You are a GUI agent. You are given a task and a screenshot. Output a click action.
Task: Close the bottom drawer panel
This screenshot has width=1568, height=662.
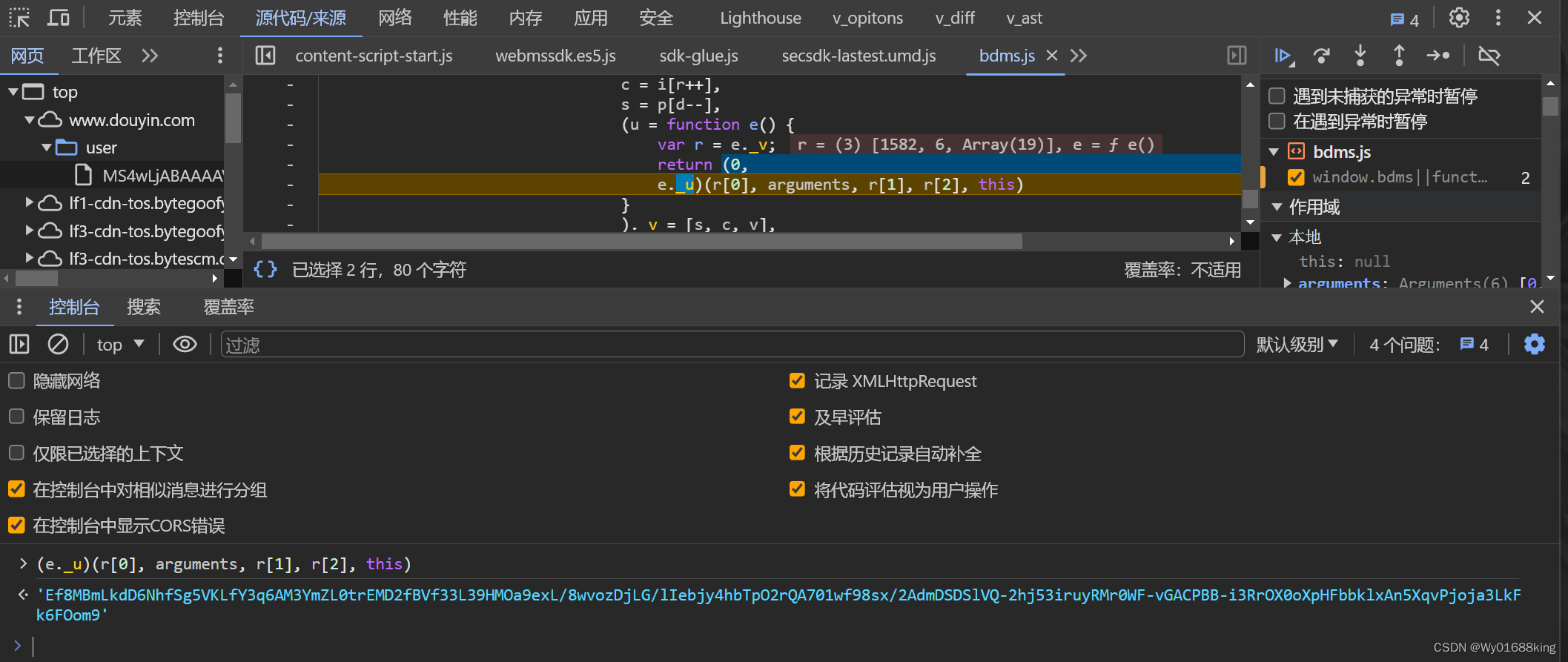[1538, 306]
